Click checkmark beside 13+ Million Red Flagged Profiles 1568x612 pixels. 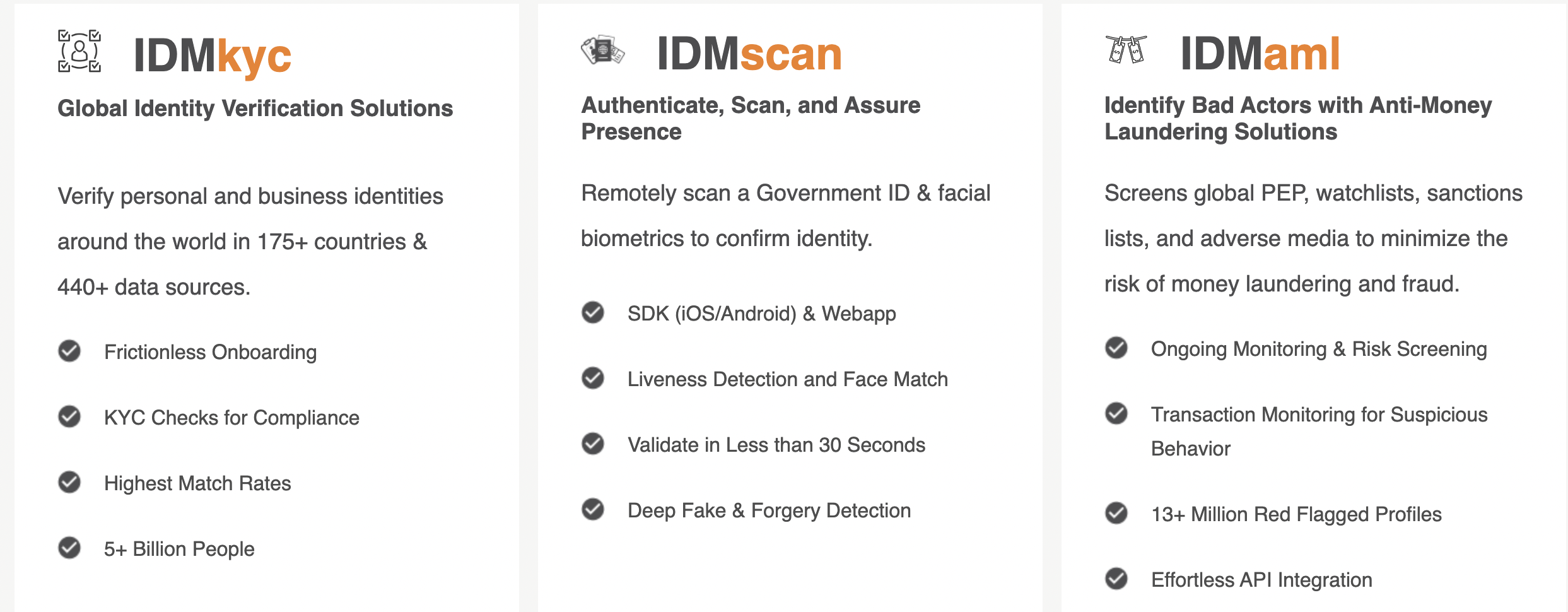coord(1116,513)
